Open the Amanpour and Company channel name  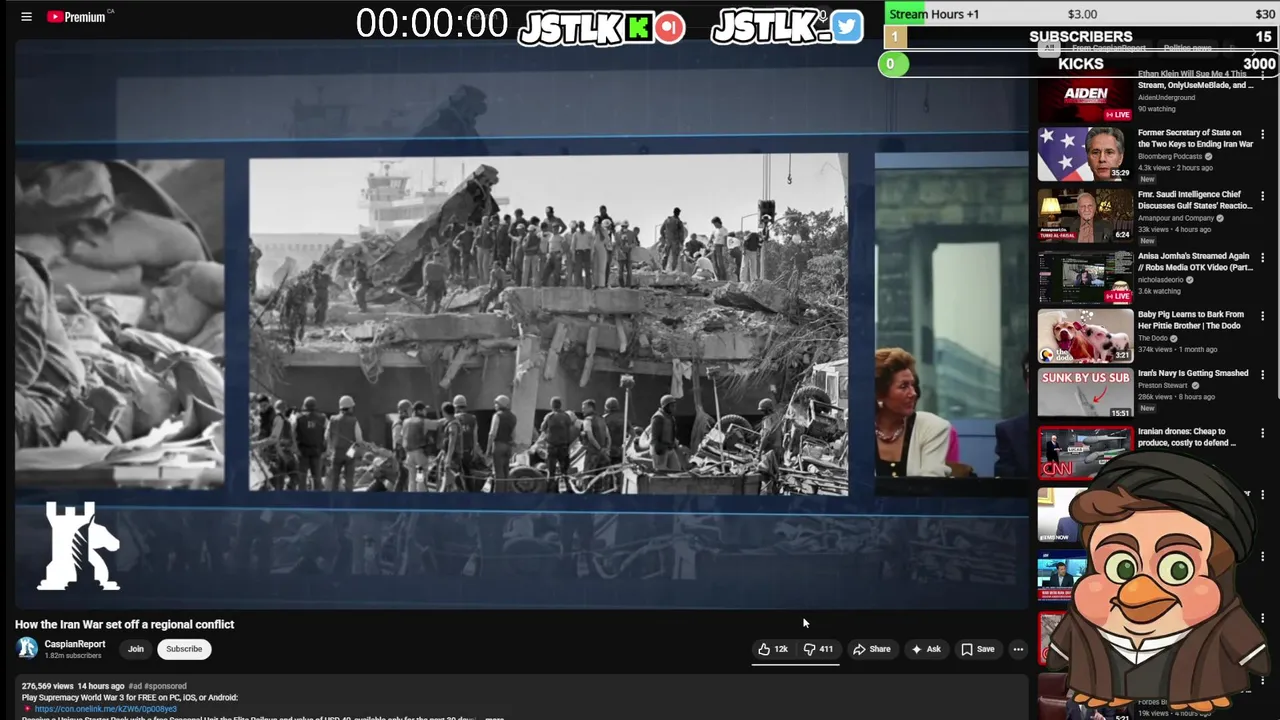coord(1175,218)
